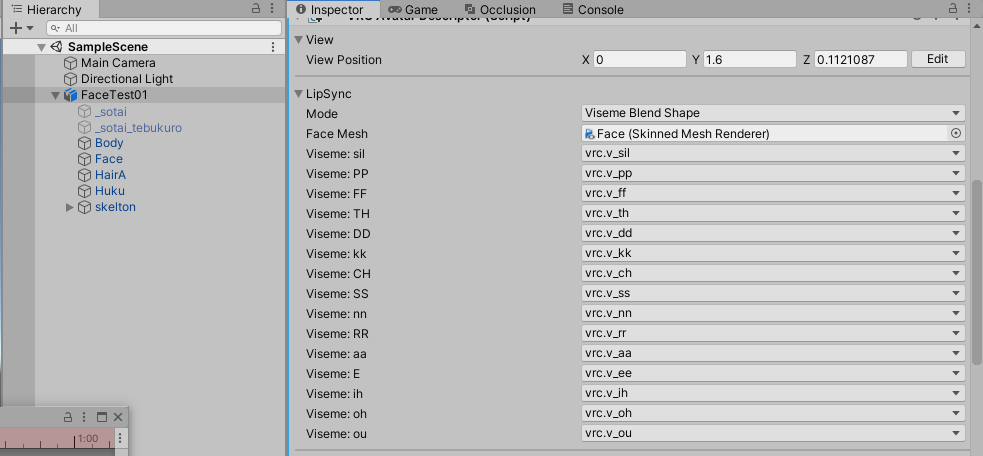Switch to the Console tab

[593, 9]
